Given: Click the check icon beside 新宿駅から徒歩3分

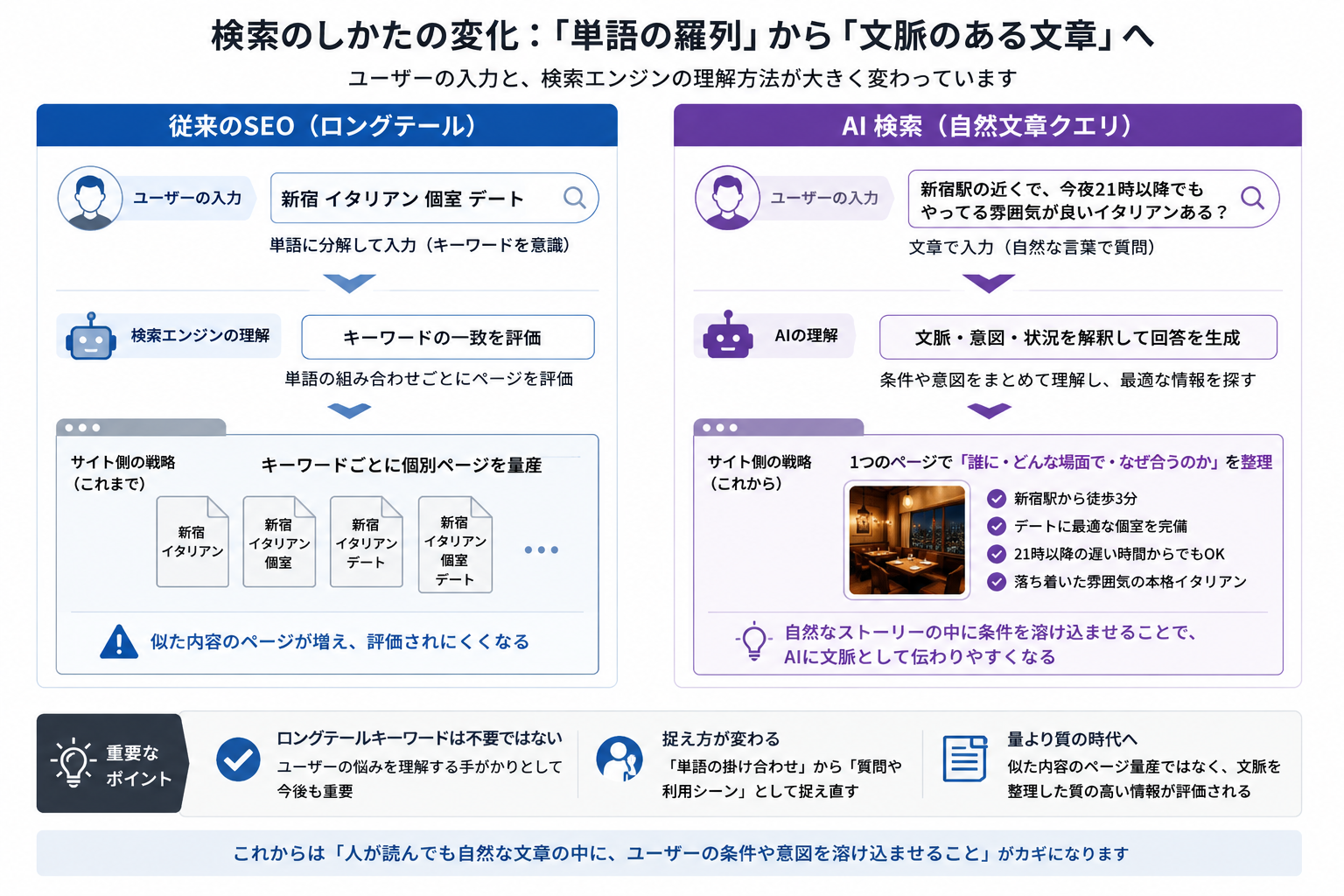Looking at the screenshot, I should point(996,499).
